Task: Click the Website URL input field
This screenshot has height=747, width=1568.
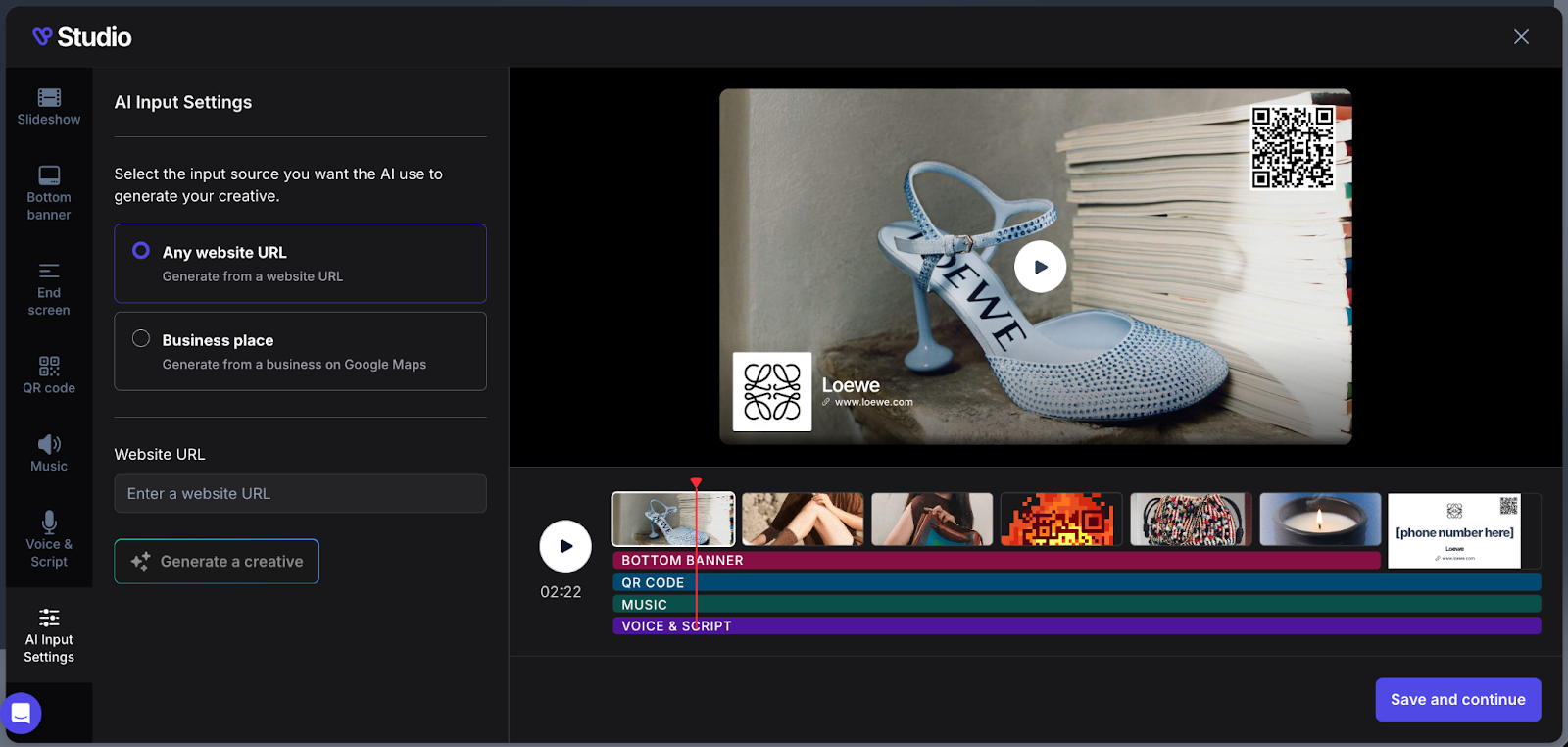Action: click(x=300, y=494)
